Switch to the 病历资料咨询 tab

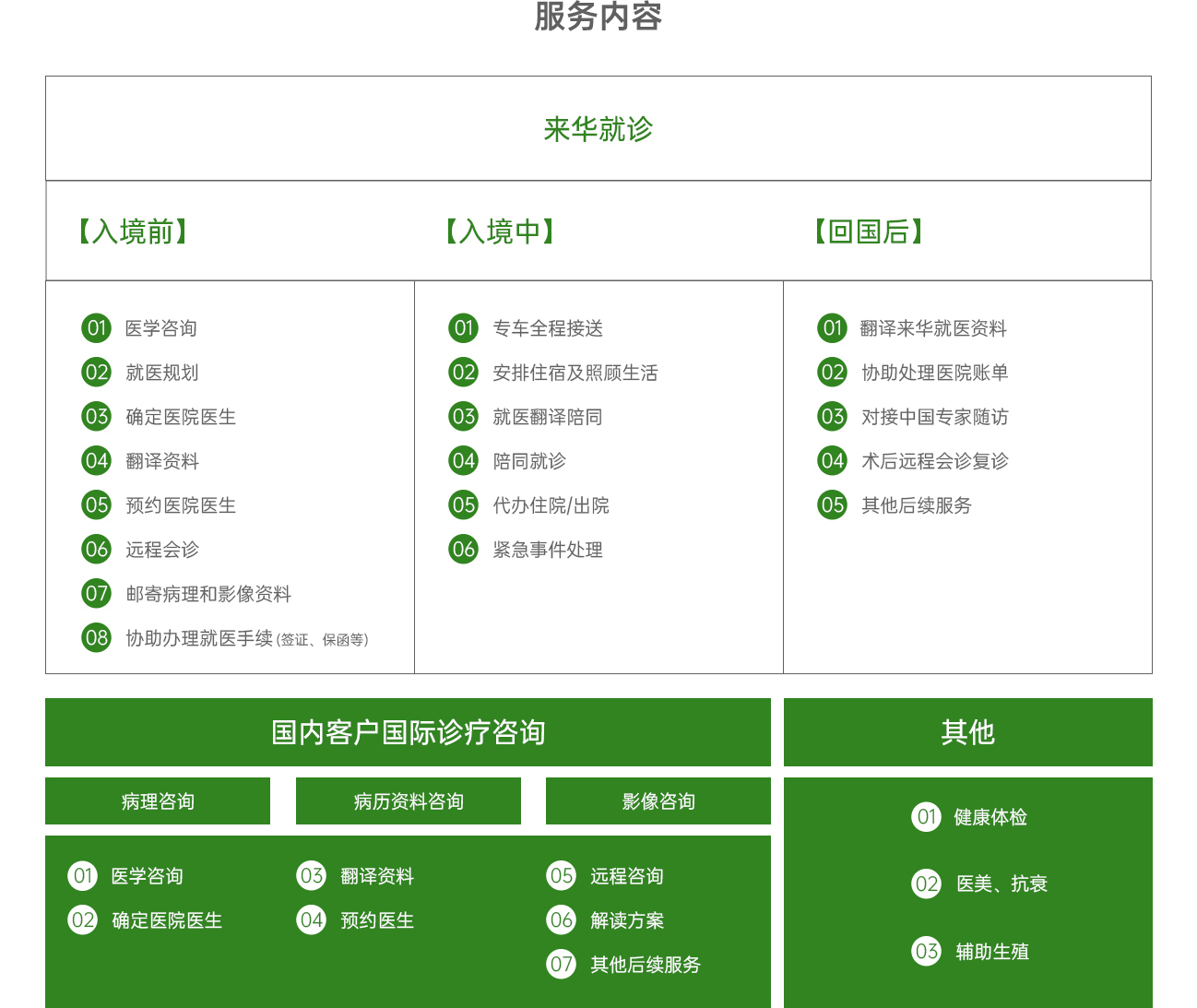coord(408,801)
